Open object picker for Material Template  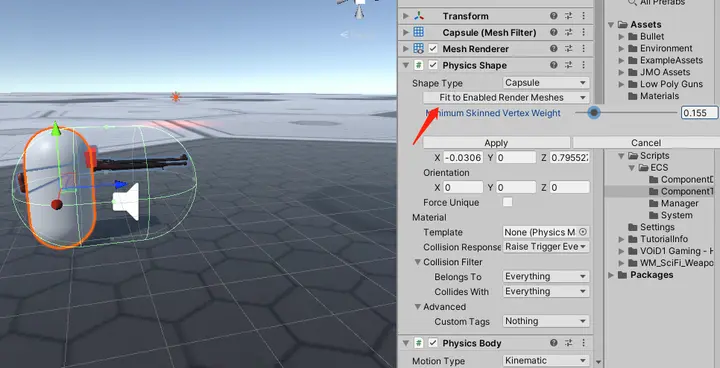click(583, 232)
